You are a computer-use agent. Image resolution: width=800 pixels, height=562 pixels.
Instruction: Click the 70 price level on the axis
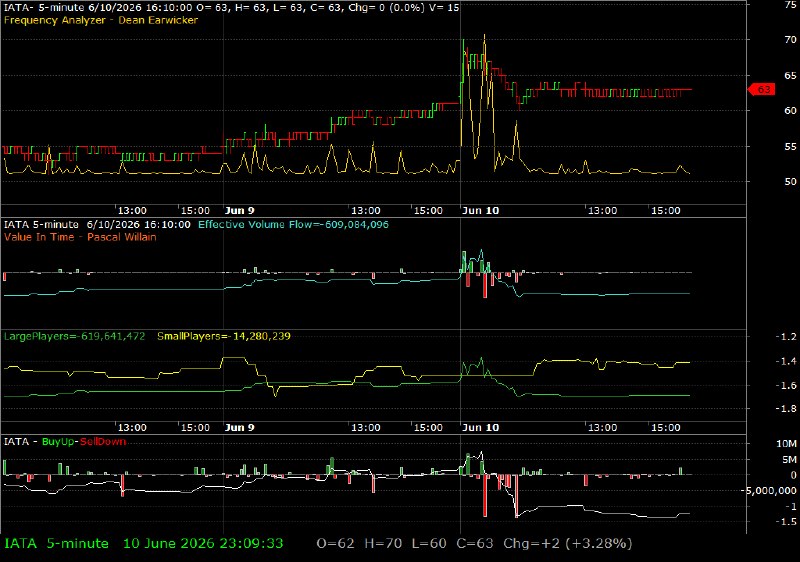click(x=790, y=39)
